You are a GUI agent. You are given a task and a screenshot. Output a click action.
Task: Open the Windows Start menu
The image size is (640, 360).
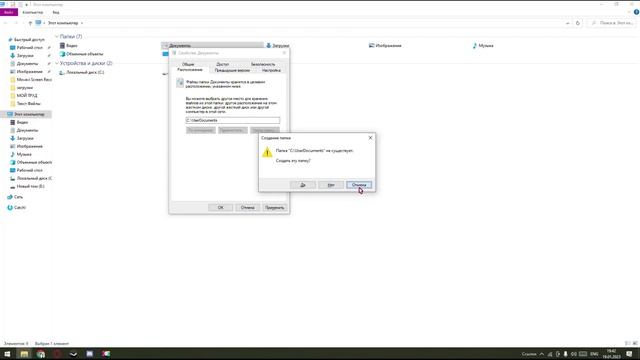click(x=7, y=354)
